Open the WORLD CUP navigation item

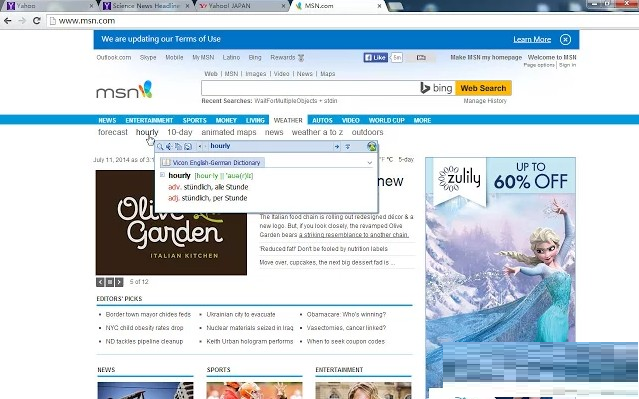point(386,120)
